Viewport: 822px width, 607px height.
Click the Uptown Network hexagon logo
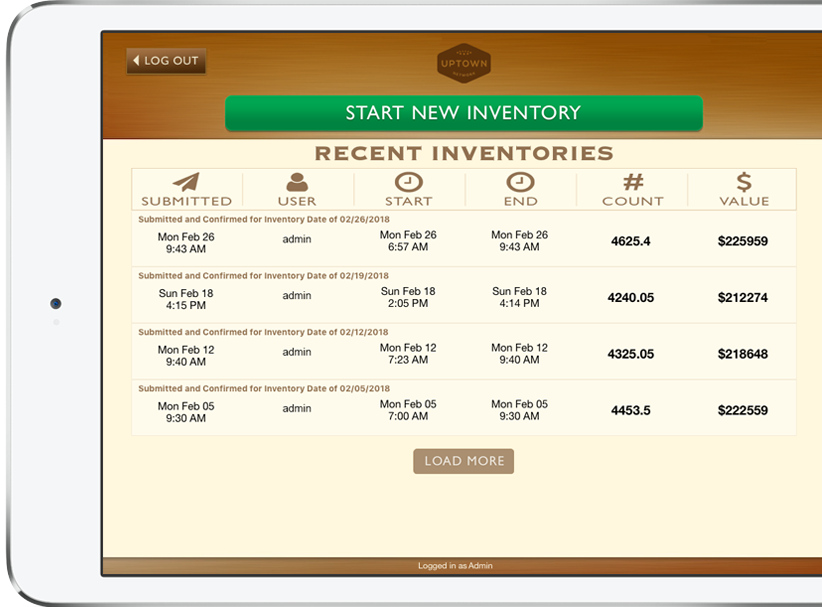coord(464,63)
